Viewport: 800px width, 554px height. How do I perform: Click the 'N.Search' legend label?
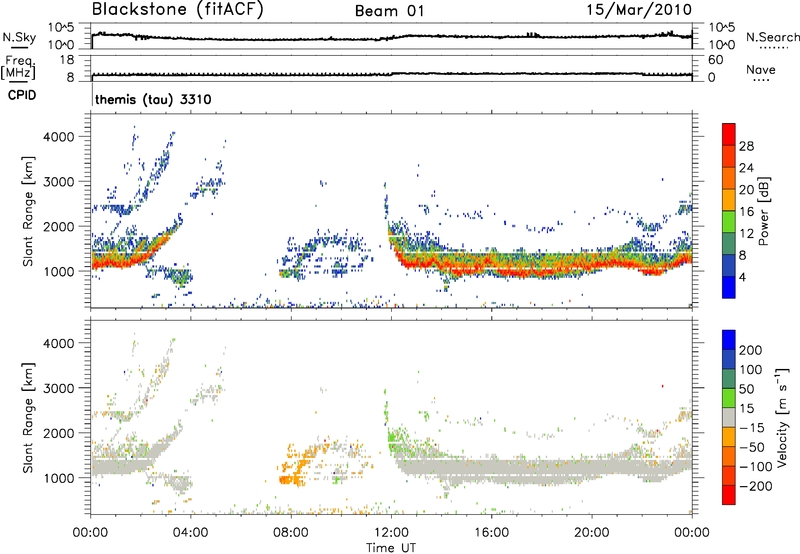click(772, 37)
